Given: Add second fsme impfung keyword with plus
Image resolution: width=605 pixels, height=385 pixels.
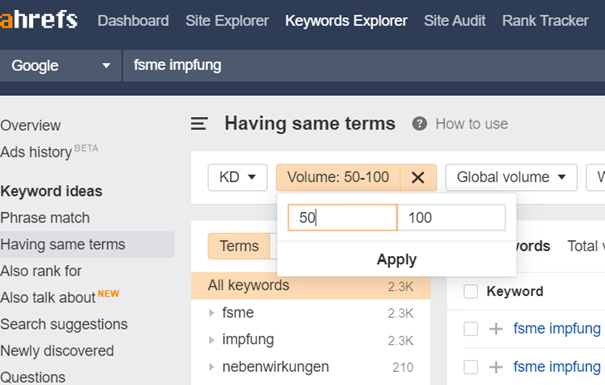Looking at the screenshot, I should tap(496, 367).
